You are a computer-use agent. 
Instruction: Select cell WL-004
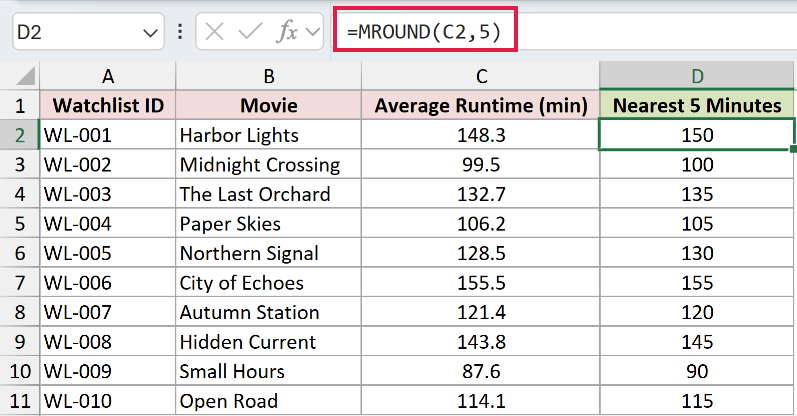[108, 223]
